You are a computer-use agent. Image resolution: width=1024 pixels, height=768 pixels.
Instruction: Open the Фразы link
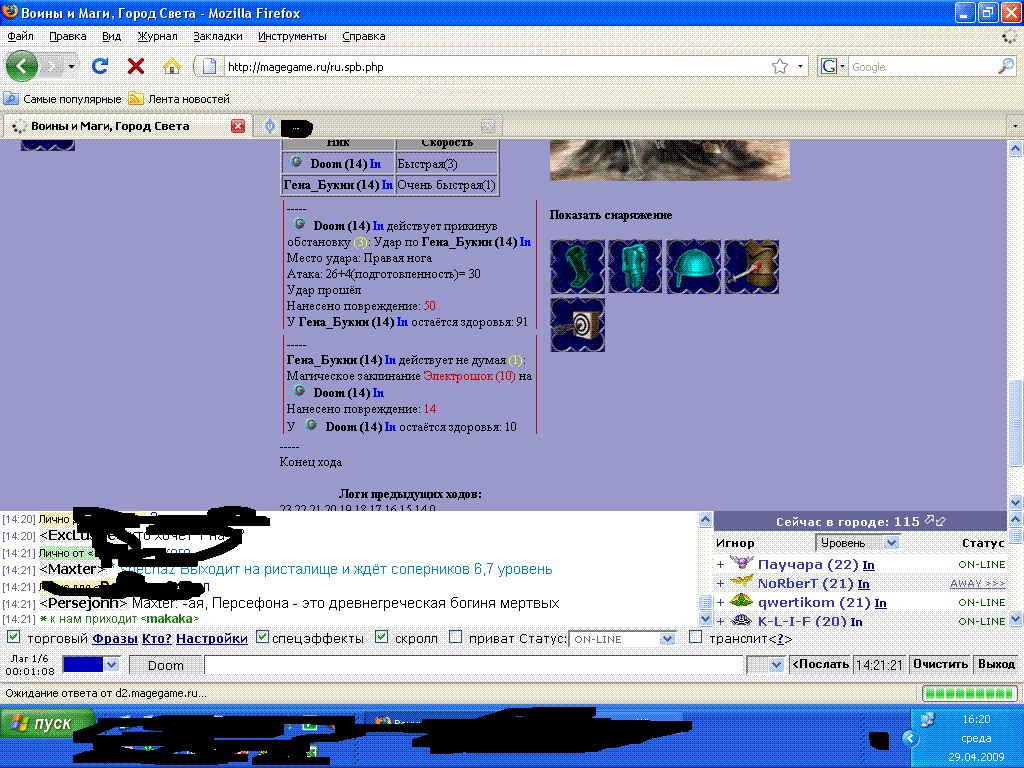[x=115, y=638]
